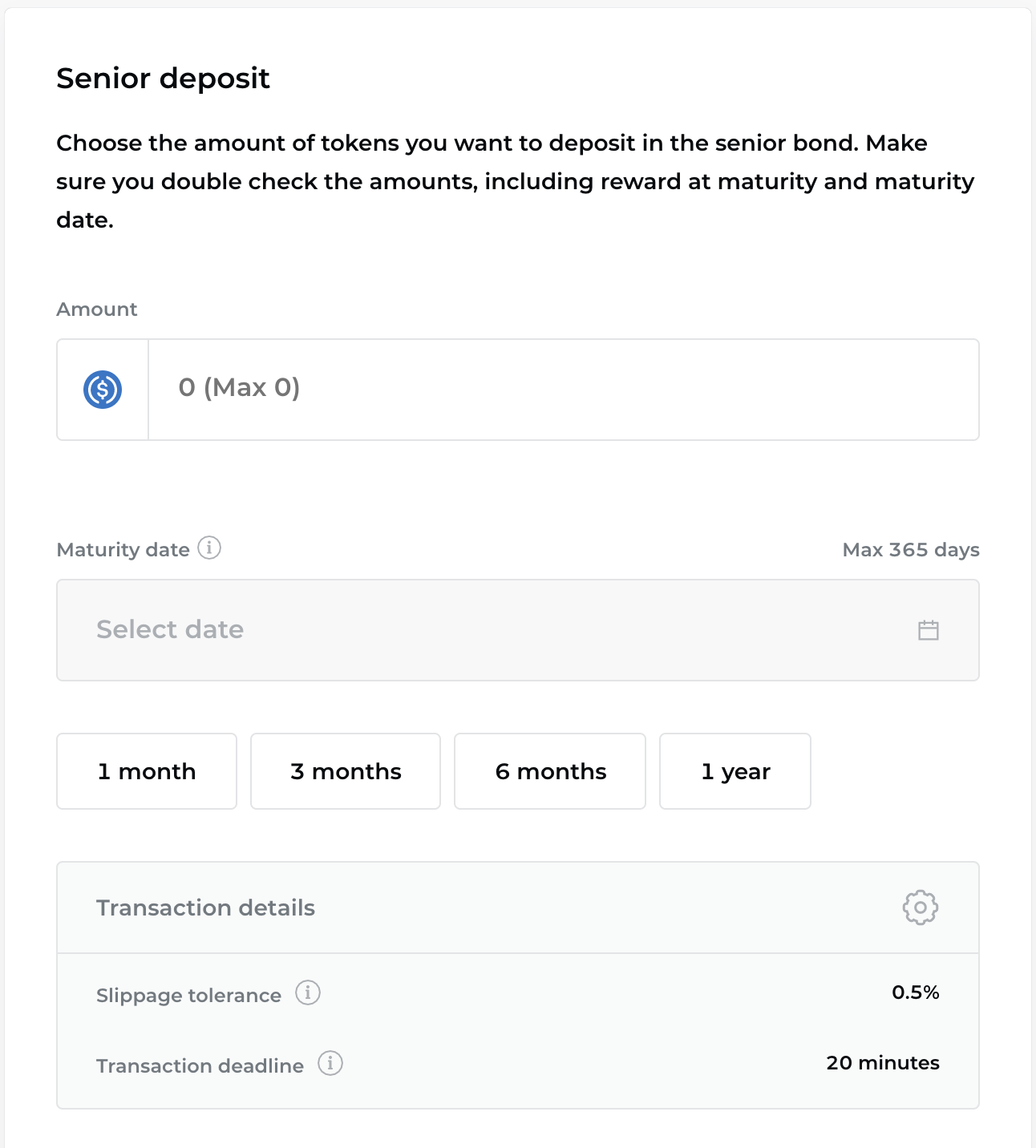Choose the 3 months maturity option

pos(346,771)
